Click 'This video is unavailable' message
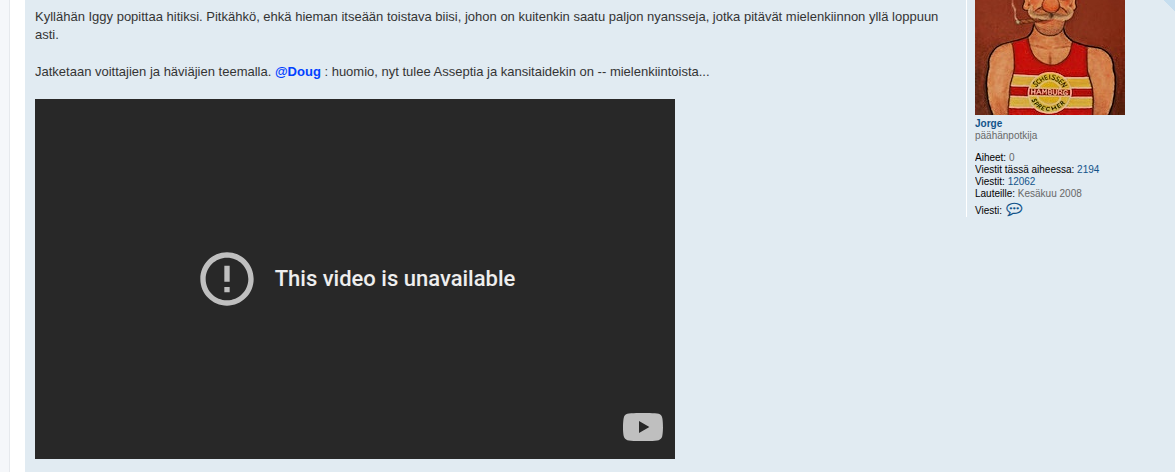 [x=395, y=279]
